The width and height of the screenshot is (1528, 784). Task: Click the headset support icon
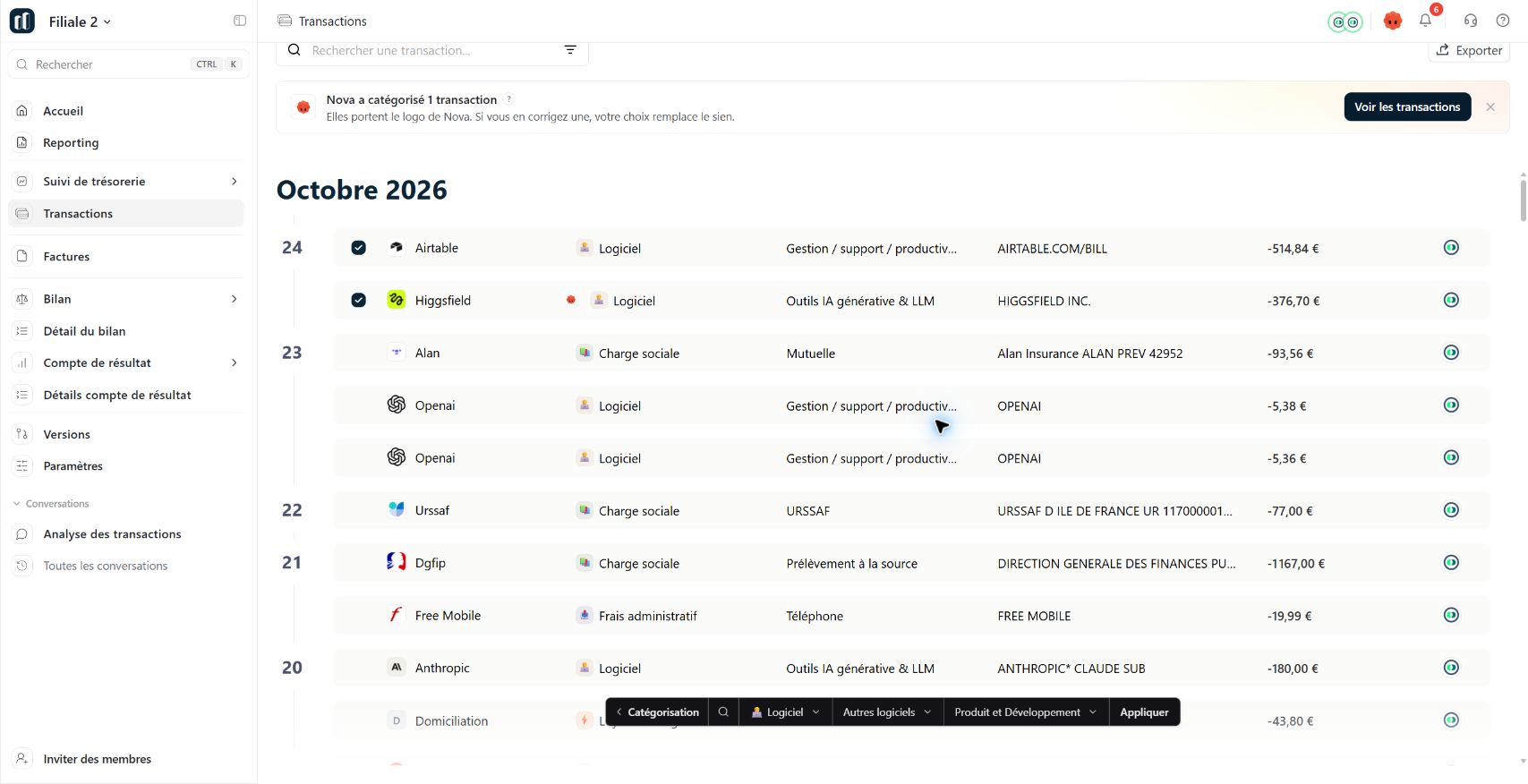[x=1471, y=21]
